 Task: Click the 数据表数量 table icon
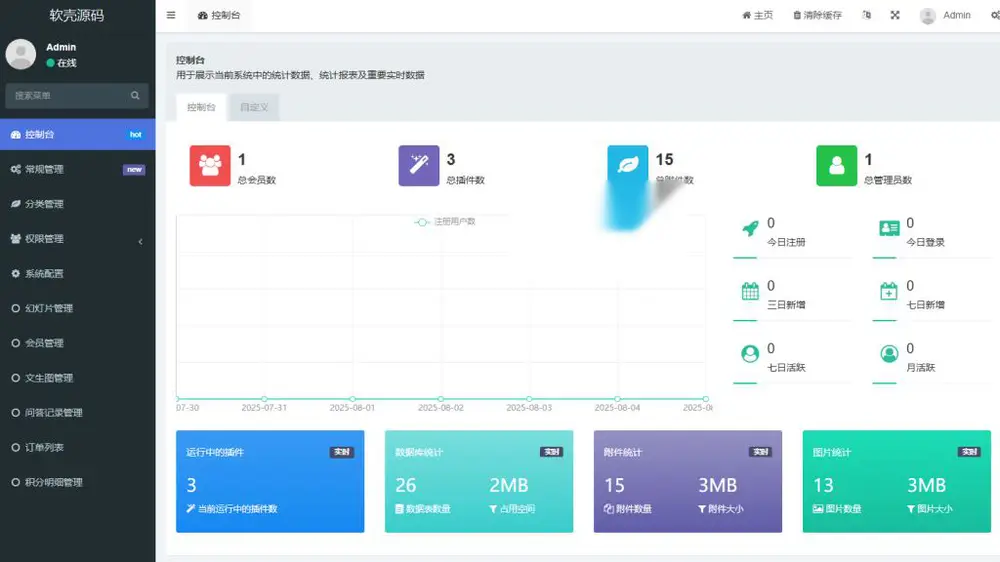coord(399,509)
